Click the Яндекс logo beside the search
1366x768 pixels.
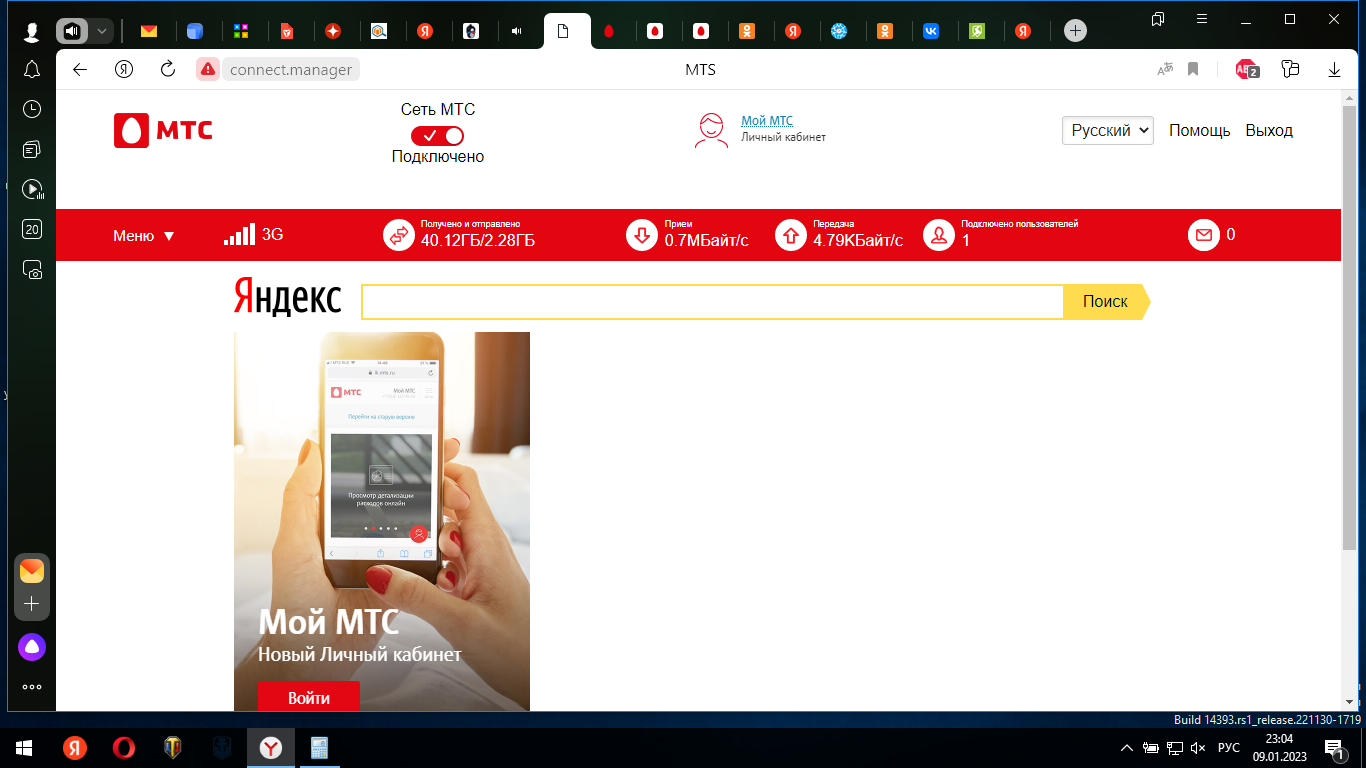[x=287, y=298]
